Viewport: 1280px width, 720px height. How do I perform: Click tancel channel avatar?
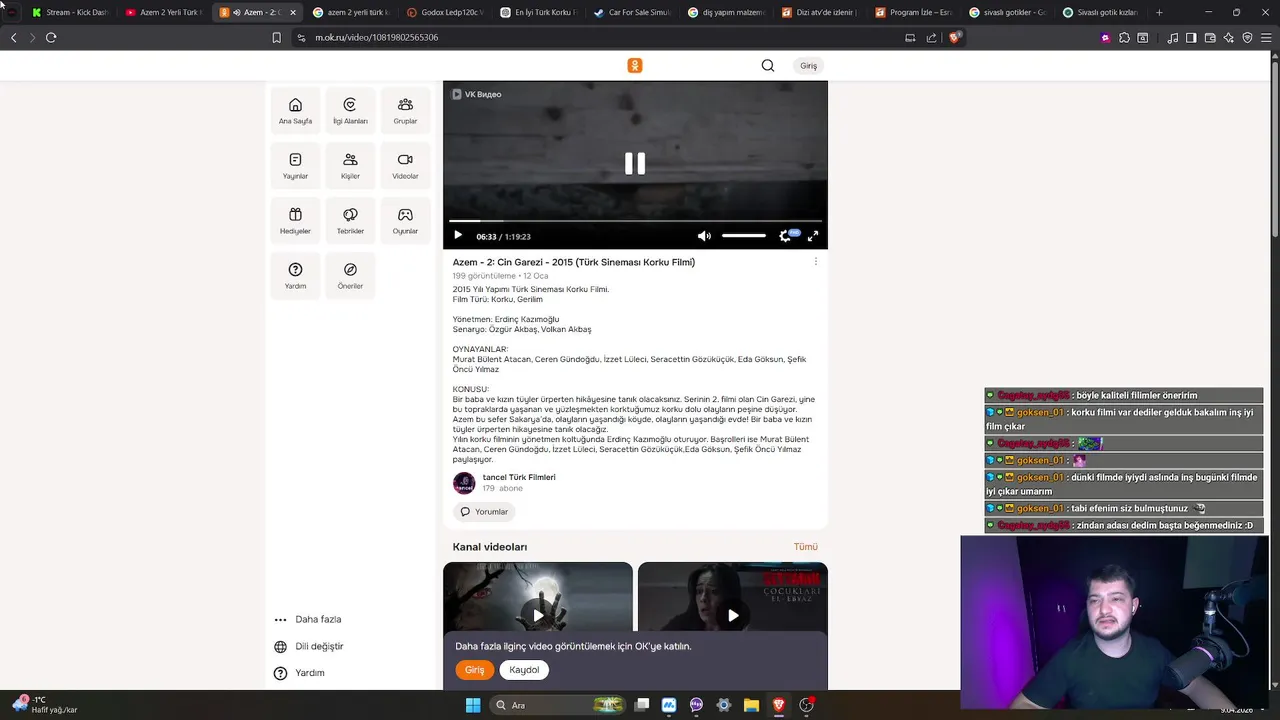click(464, 483)
